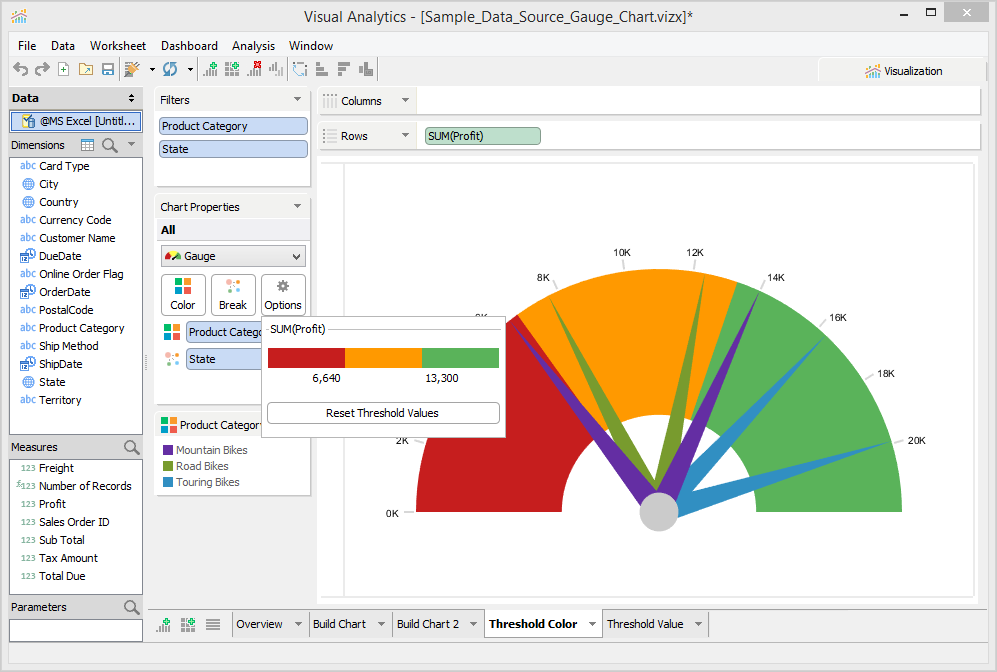
Task: Open the Color chart property button
Action: point(183,295)
